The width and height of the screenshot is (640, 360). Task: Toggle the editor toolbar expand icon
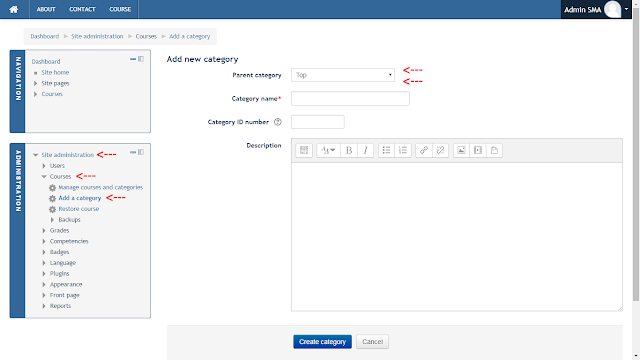pos(304,150)
